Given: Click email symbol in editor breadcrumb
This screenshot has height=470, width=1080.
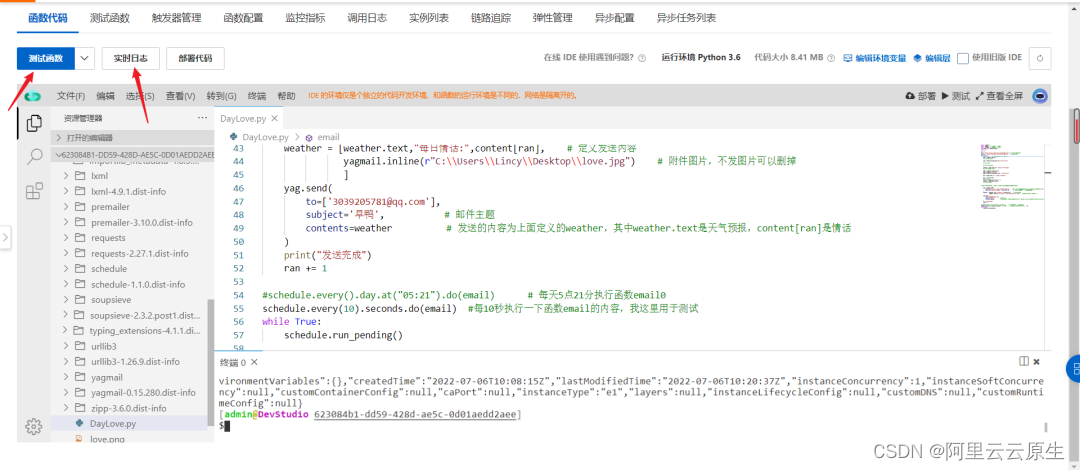Looking at the screenshot, I should pyautogui.click(x=322, y=137).
